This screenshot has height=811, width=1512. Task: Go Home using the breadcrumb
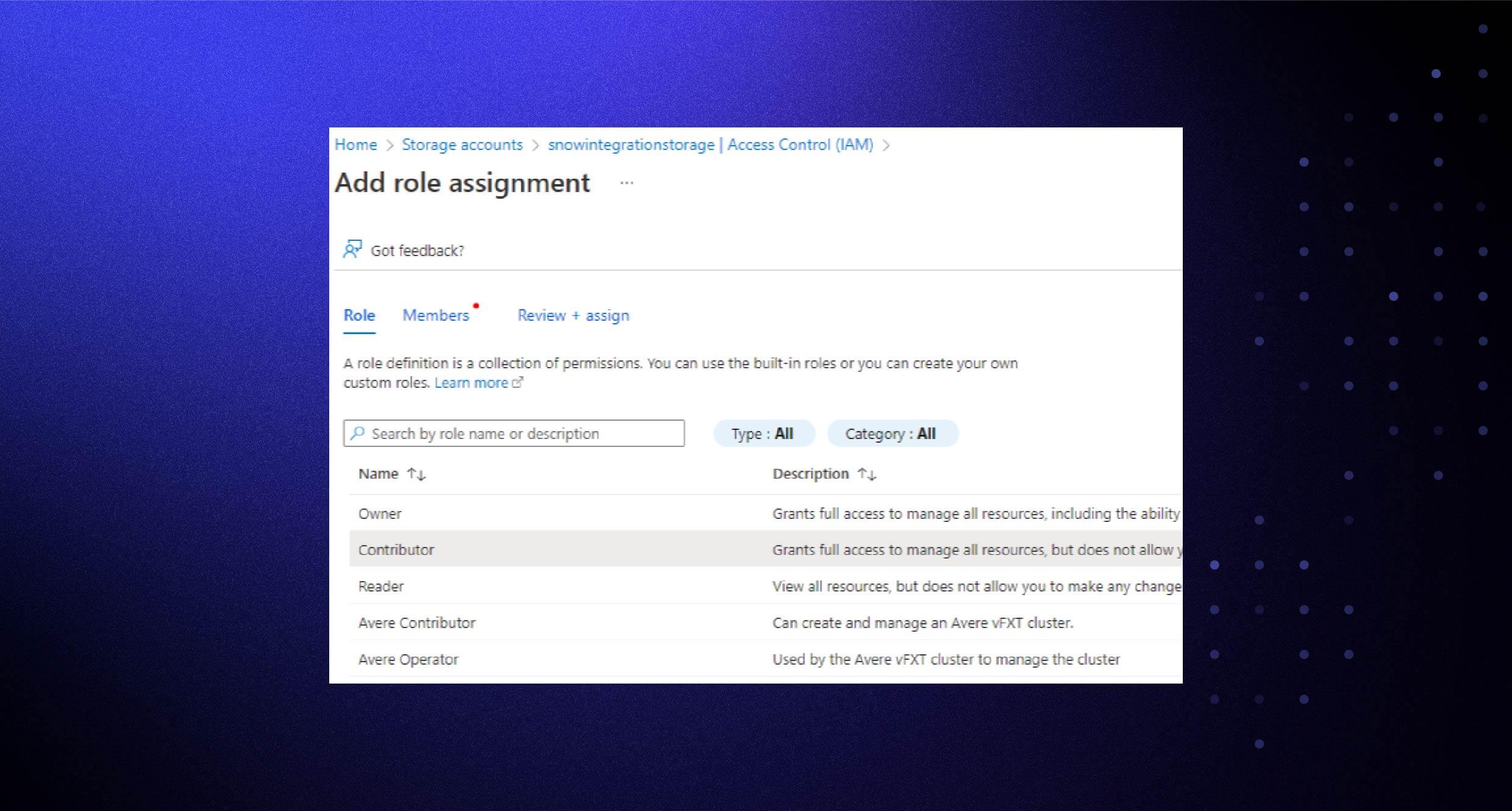[x=355, y=145]
